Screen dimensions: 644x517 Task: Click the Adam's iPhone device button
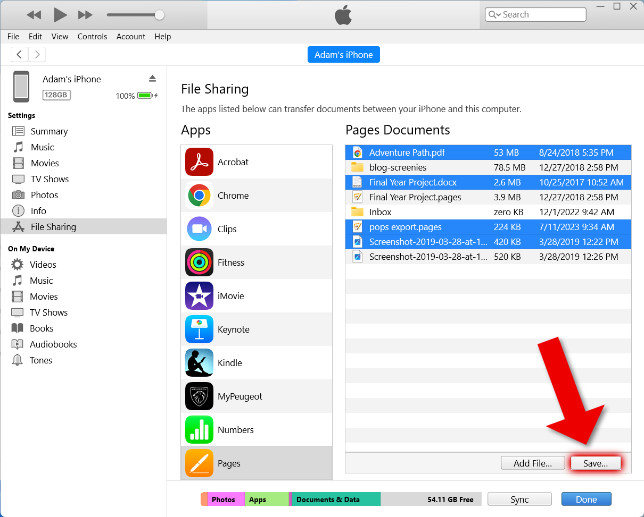pos(344,55)
